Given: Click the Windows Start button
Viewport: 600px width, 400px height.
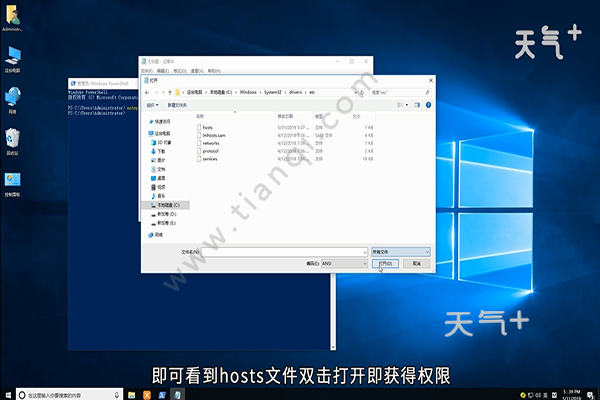Looking at the screenshot, I should 8,395.
